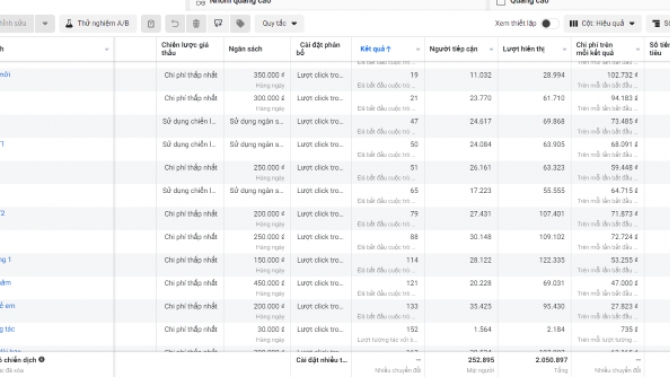This screenshot has height=377, width=670.
Task: Open the 'Cột: Hiệu quả' columns dropdown
Action: coord(602,24)
